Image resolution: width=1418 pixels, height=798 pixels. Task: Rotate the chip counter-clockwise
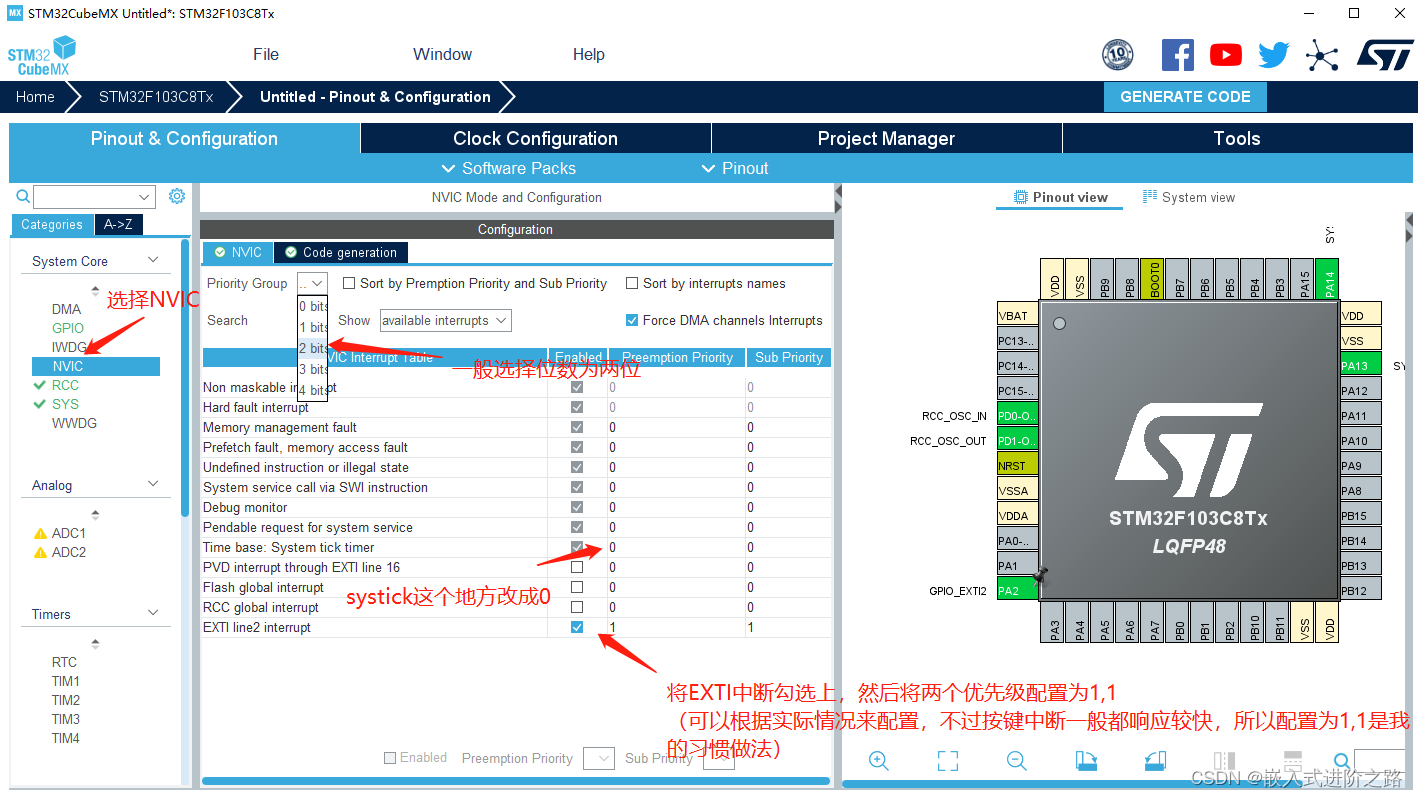coord(1156,761)
